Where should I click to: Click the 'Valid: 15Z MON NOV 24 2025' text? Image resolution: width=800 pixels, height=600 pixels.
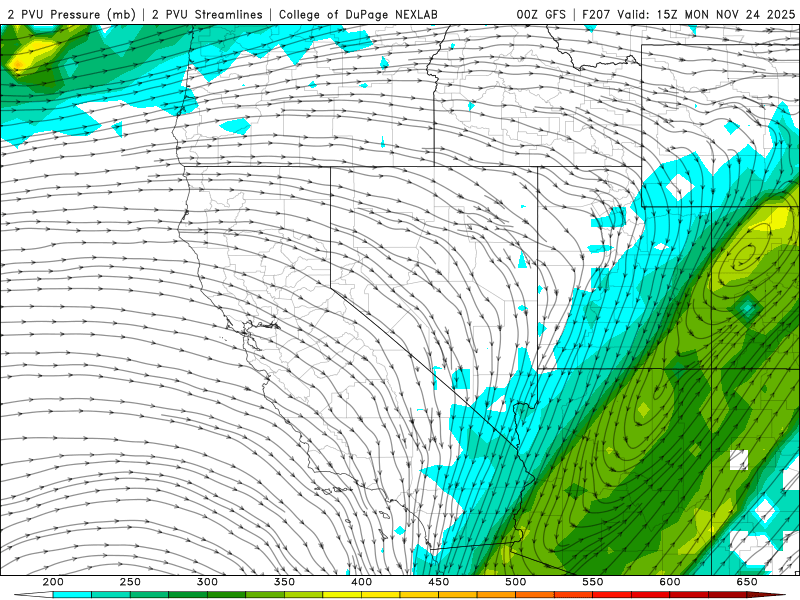(x=706, y=14)
